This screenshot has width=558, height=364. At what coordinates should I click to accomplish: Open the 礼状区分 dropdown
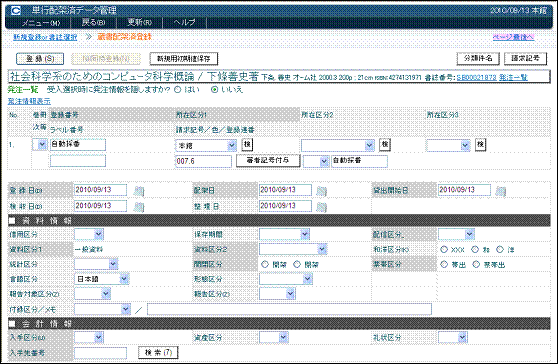[x=452, y=337]
